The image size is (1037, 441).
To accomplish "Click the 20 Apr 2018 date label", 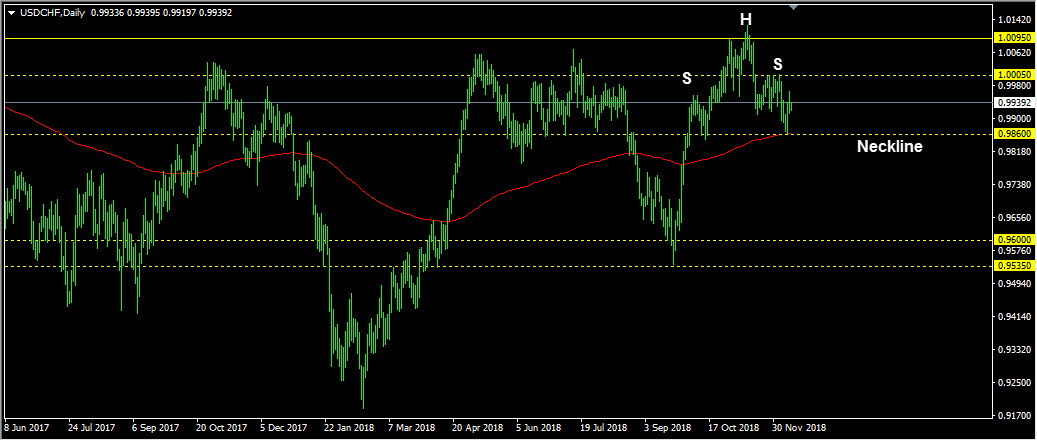I will 476,428.
